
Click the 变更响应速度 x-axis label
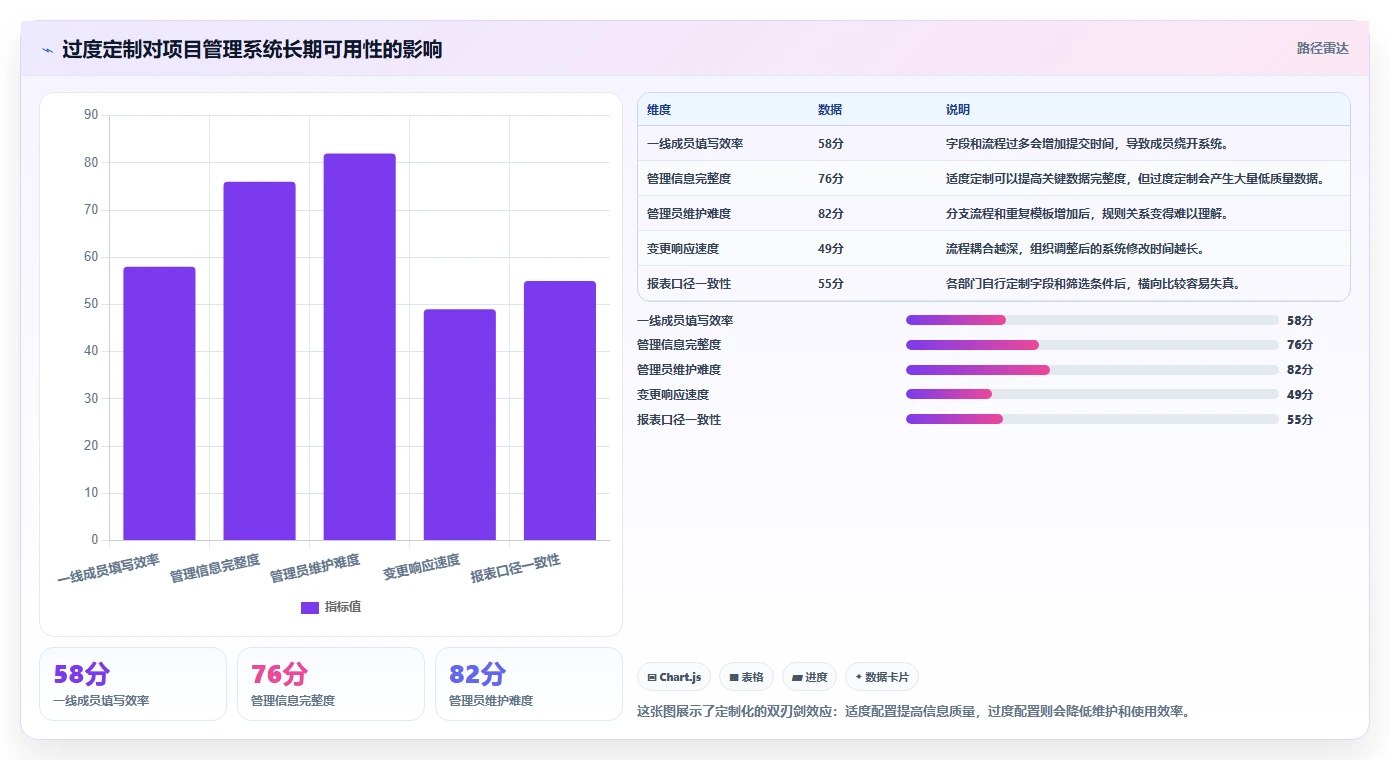[x=422, y=567]
